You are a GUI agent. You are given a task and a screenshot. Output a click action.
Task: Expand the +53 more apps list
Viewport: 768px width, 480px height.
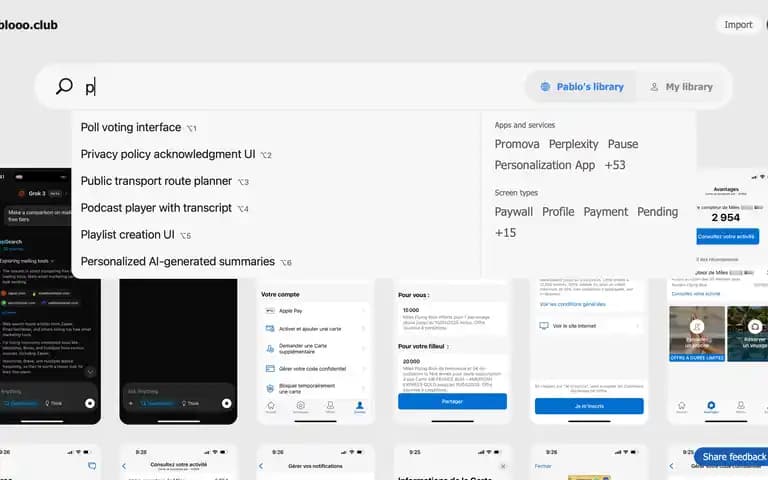(615, 165)
